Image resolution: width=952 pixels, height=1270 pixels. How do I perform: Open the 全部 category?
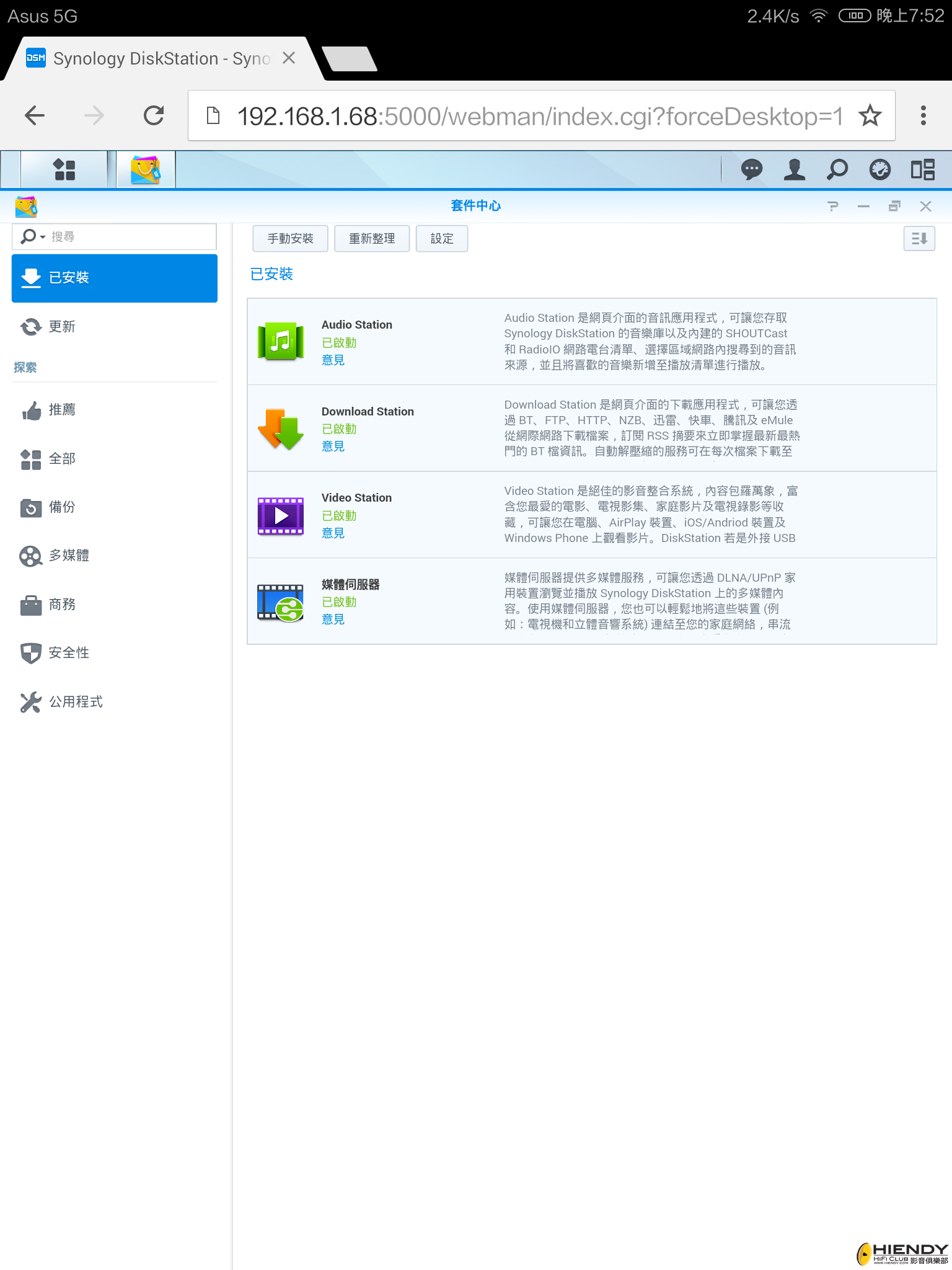115,459
